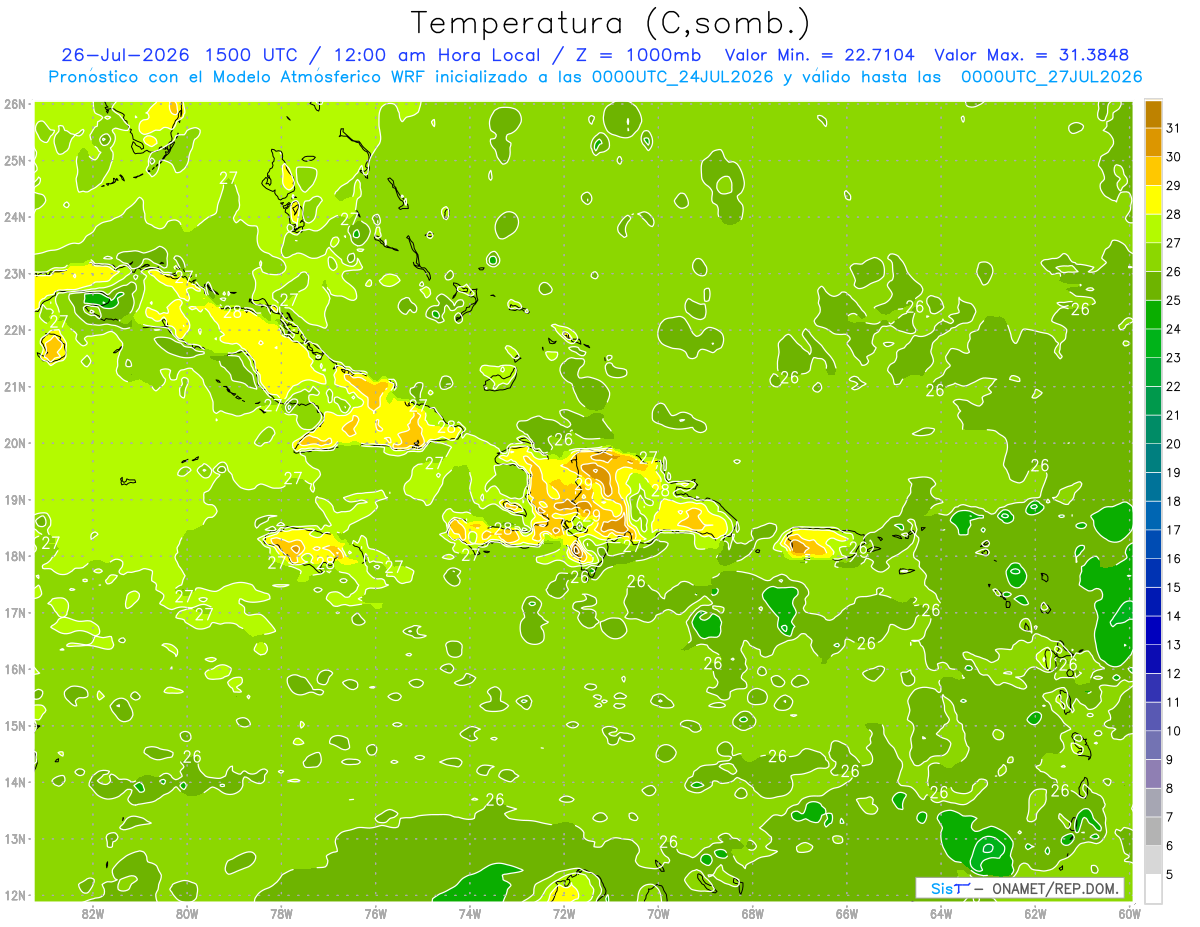The width and height of the screenshot is (1200, 927).
Task: Click the '72W' longitude axis label
Action: coord(564,912)
